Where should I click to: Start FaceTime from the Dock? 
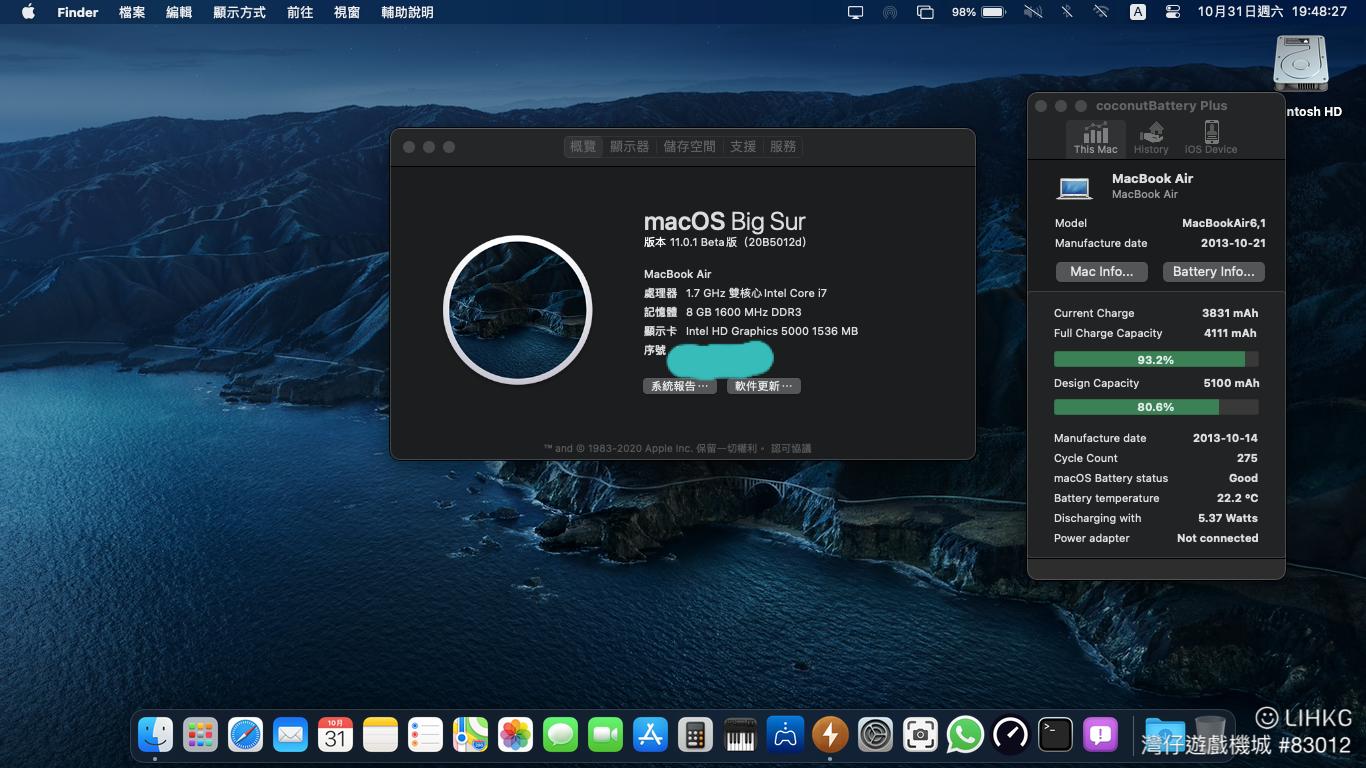605,736
